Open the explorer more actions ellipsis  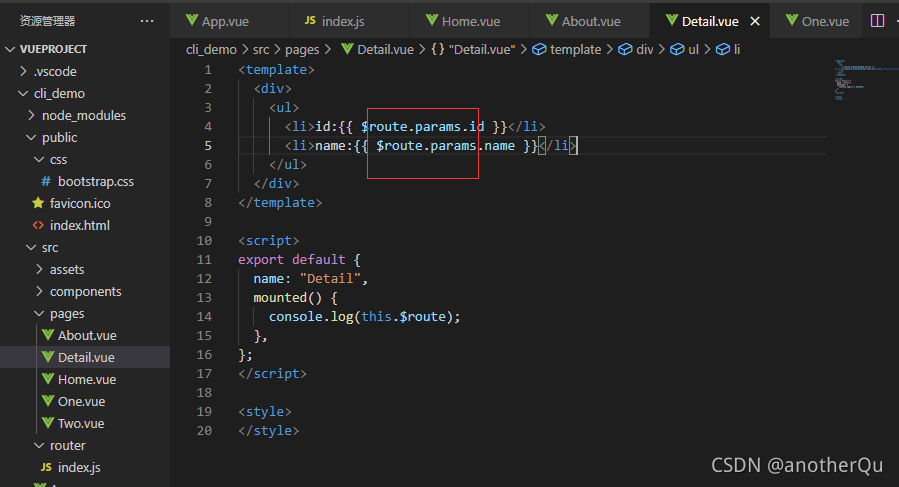(x=147, y=21)
